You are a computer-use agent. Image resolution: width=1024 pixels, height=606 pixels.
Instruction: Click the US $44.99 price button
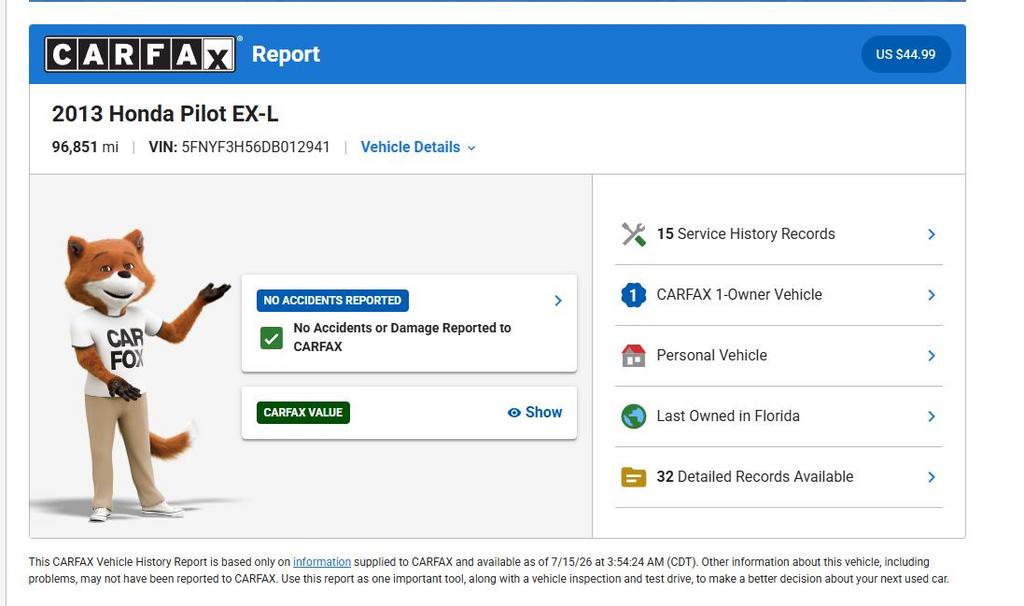click(x=905, y=54)
